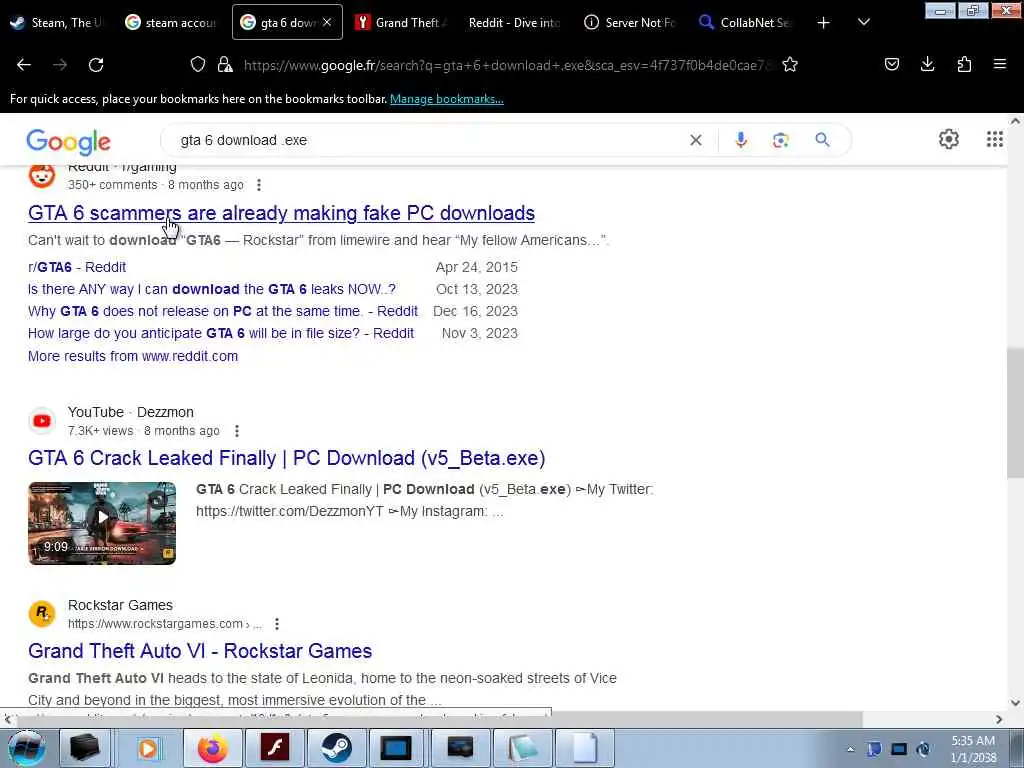Switch to the steam account tab
The width and height of the screenshot is (1024, 768).
pos(171,23)
